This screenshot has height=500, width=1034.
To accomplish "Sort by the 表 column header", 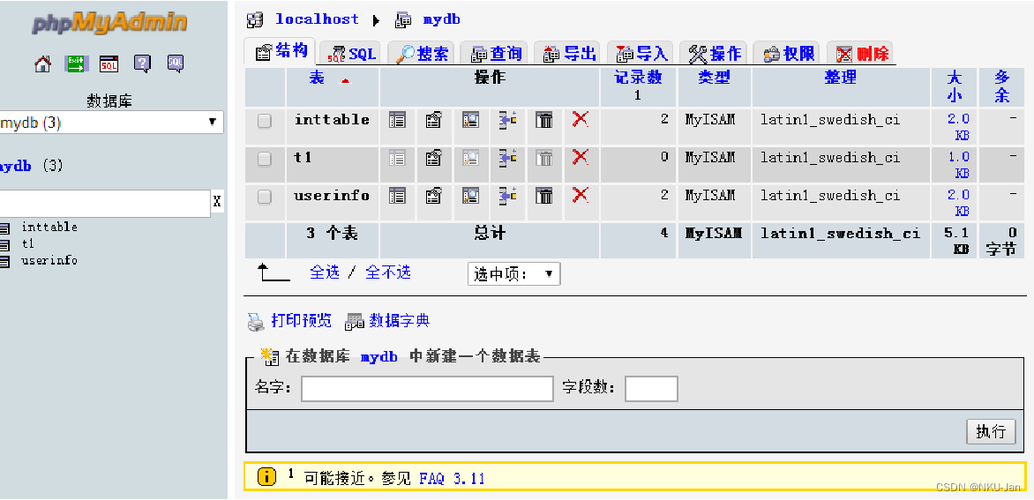I will click(x=317, y=78).
